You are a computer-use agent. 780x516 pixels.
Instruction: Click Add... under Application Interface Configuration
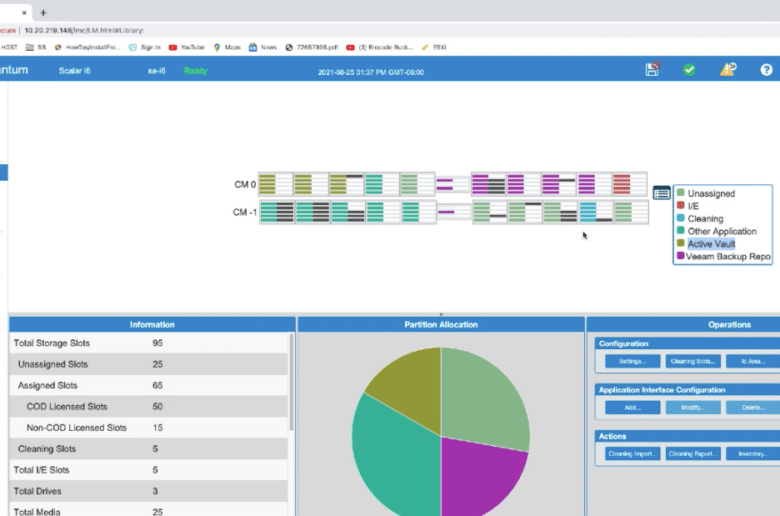(x=632, y=408)
